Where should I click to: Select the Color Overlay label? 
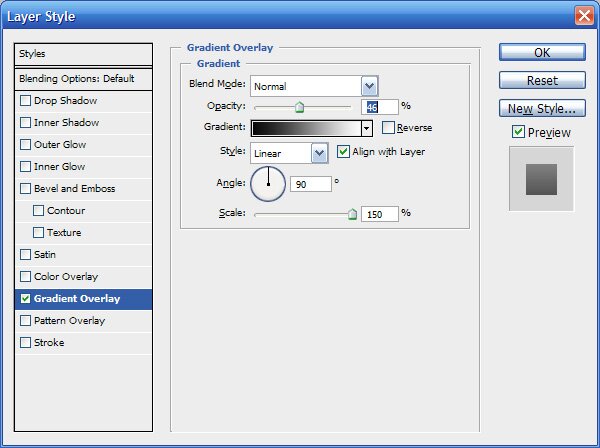click(66, 277)
